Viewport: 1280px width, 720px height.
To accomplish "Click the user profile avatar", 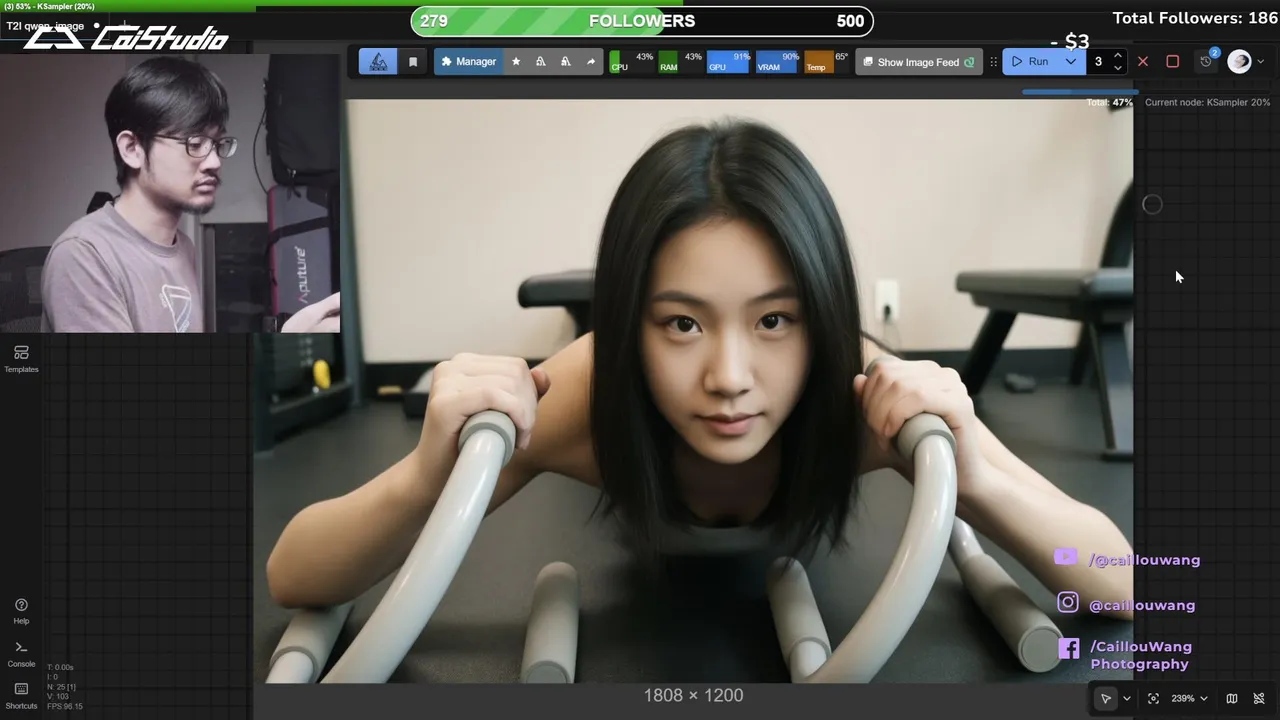I will [1239, 62].
